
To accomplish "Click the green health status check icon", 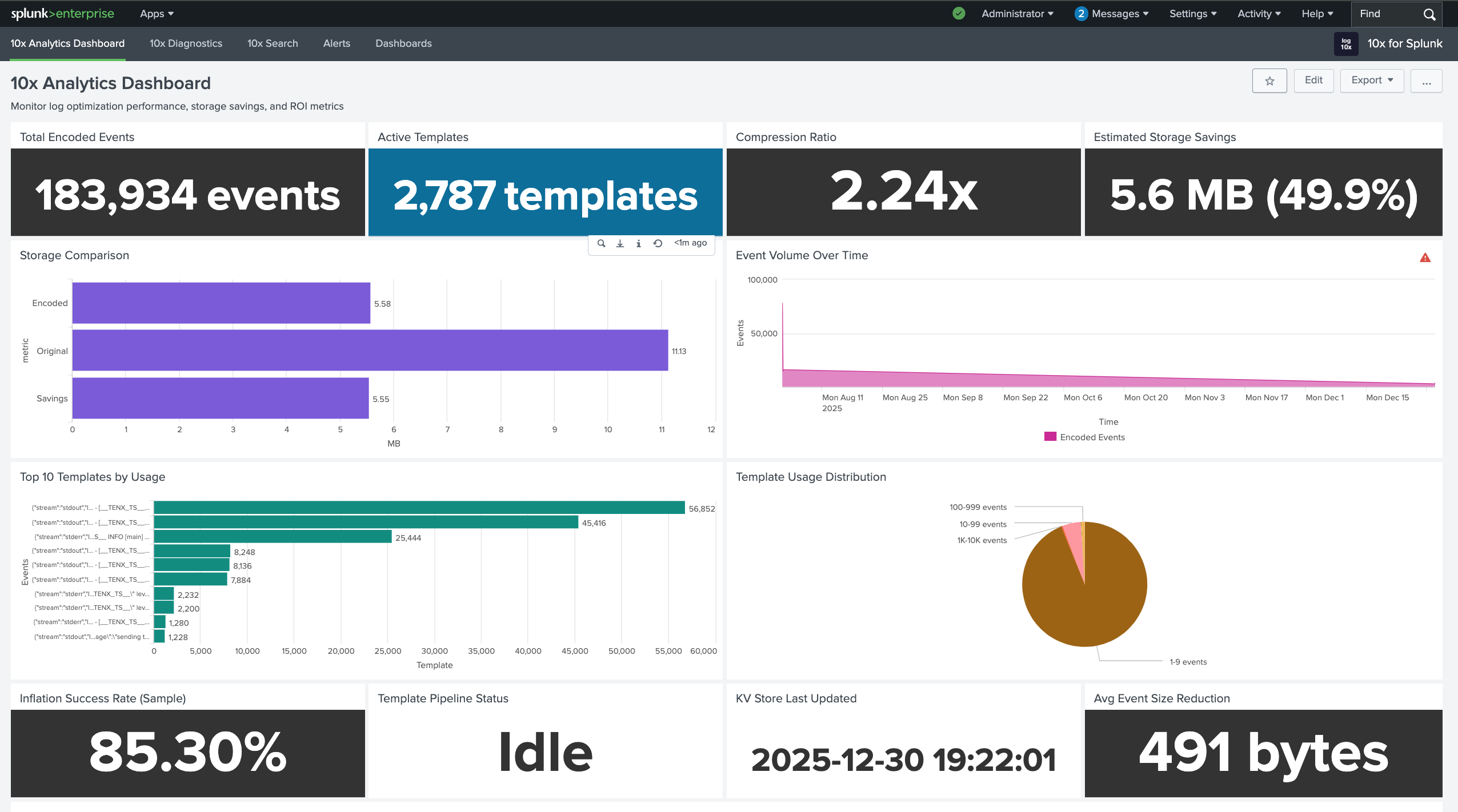I will 959,14.
